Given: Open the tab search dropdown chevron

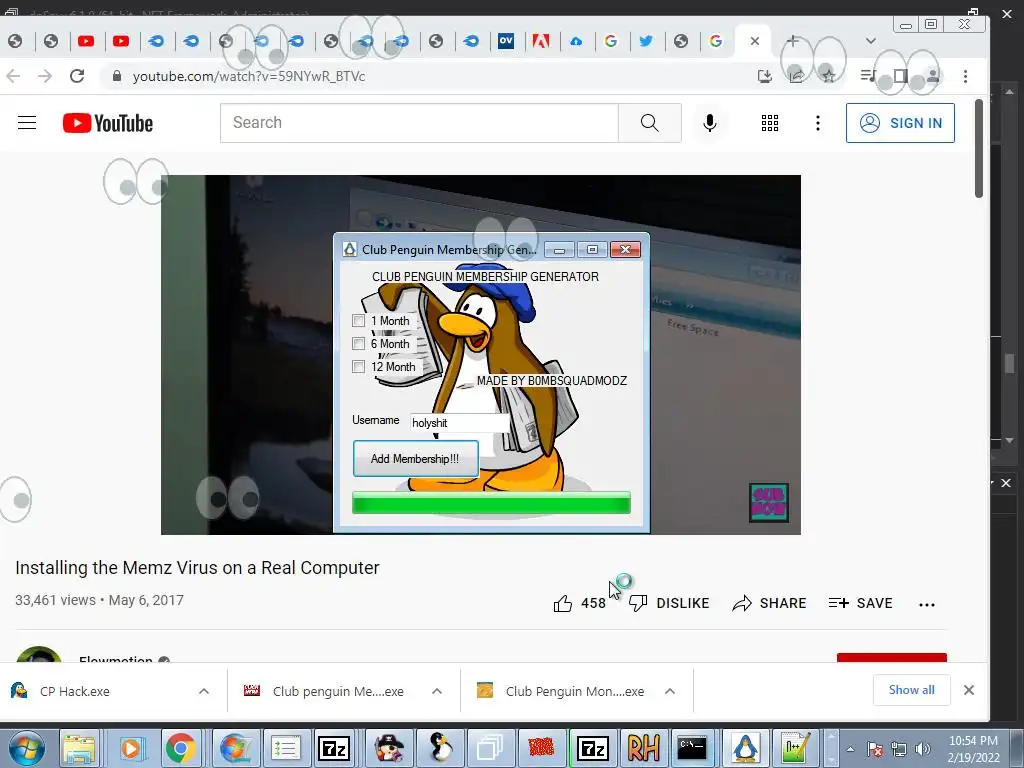Looking at the screenshot, I should click(871, 40).
